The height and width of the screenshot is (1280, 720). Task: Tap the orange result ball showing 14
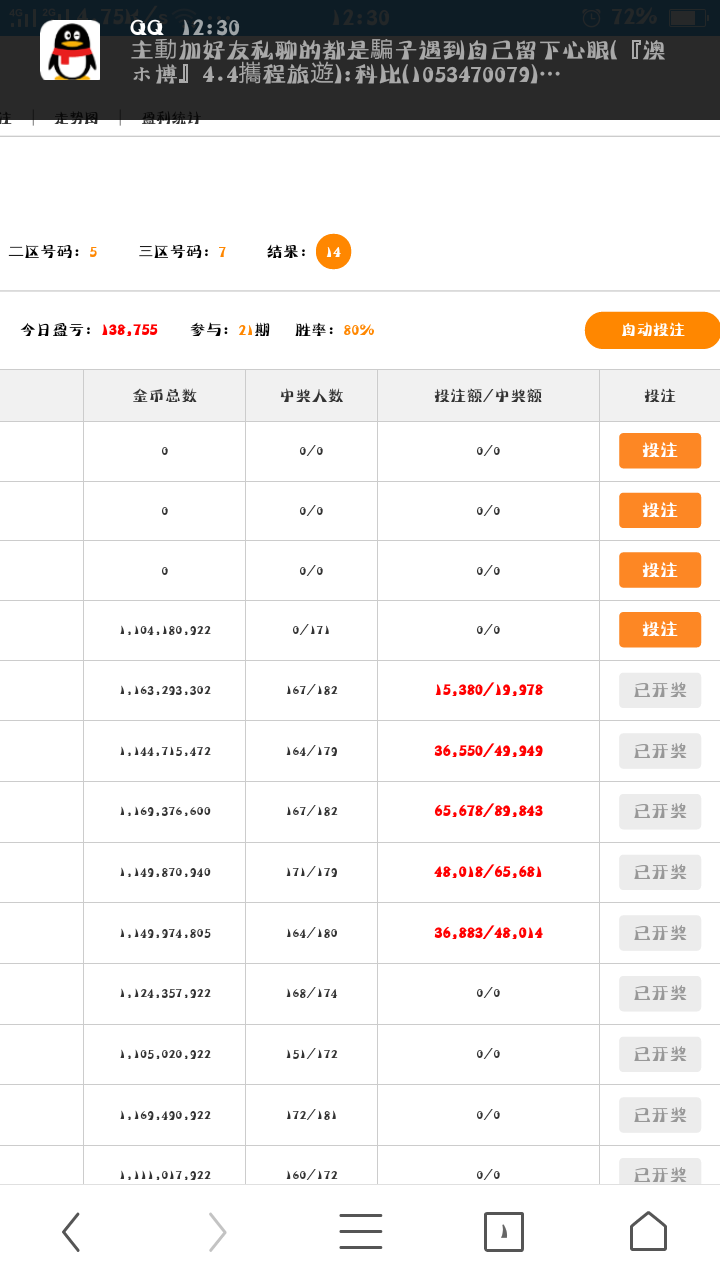click(x=333, y=251)
